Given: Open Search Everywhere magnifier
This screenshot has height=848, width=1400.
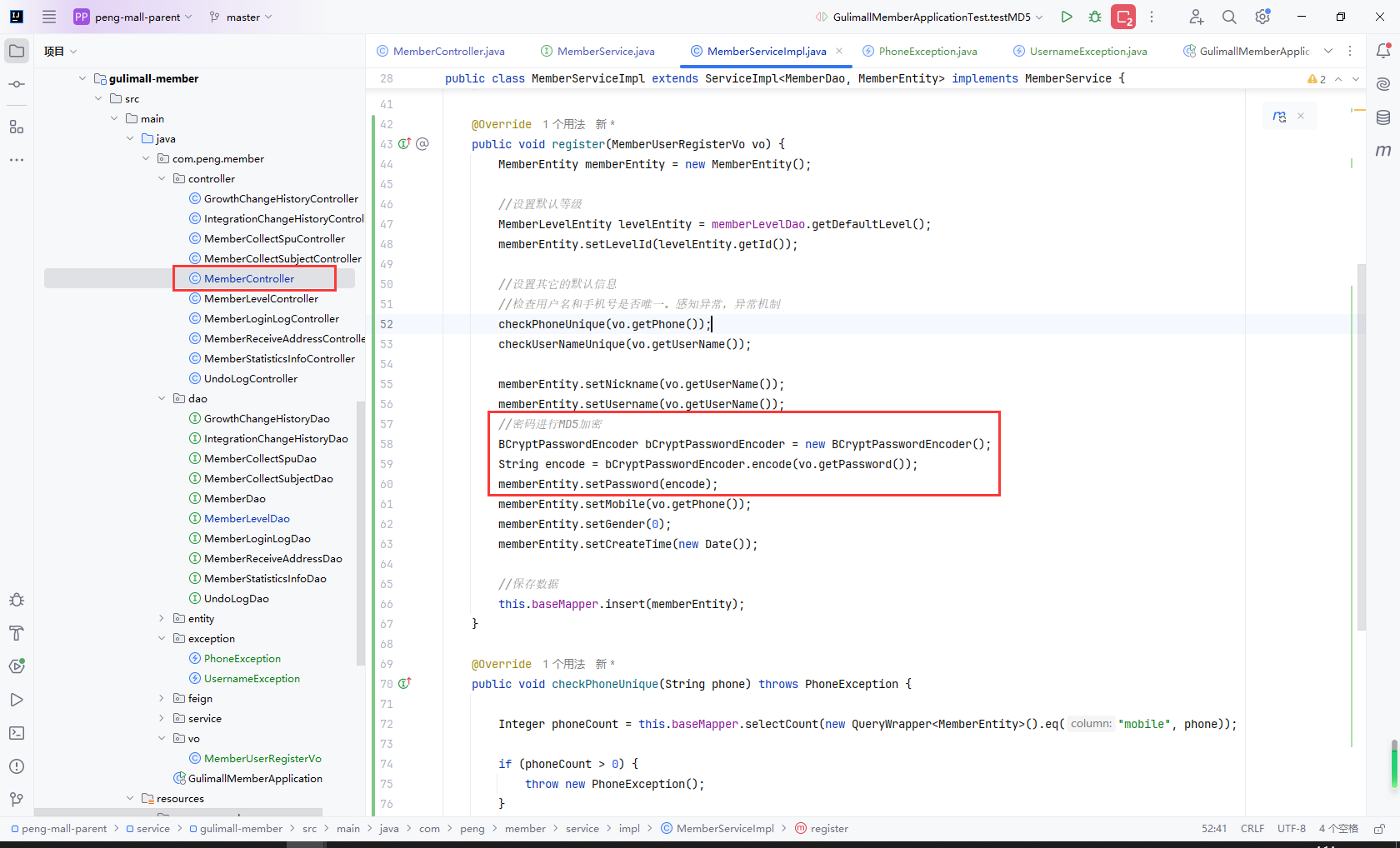Looking at the screenshot, I should pyautogui.click(x=1229, y=17).
